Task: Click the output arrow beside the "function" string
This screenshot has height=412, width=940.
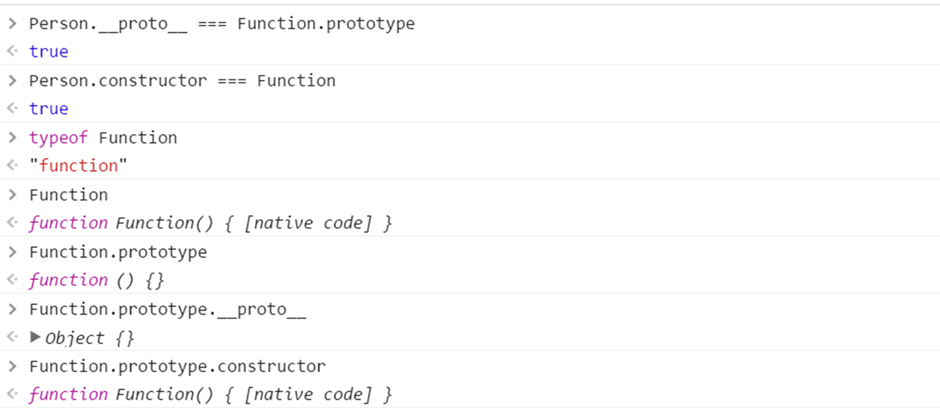Action: 12,166
